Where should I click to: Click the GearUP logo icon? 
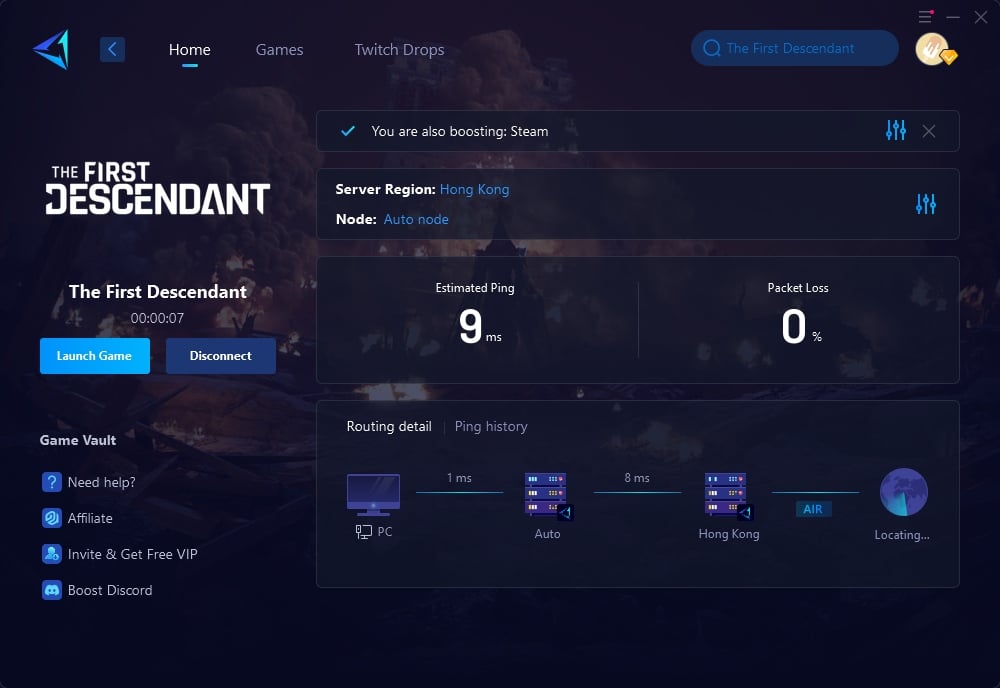pyautogui.click(x=51, y=49)
